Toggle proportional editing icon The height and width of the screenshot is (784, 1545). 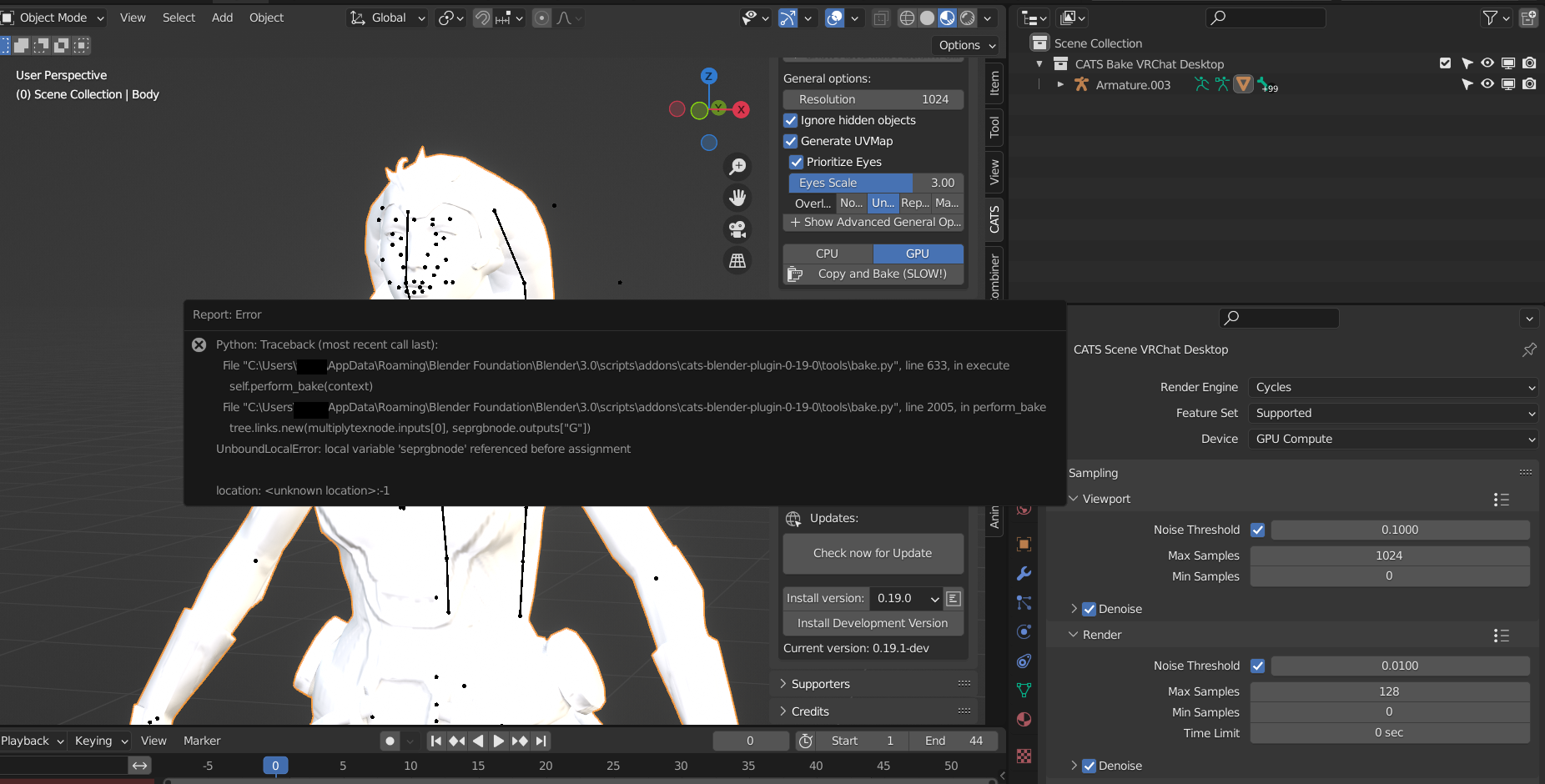(x=541, y=18)
